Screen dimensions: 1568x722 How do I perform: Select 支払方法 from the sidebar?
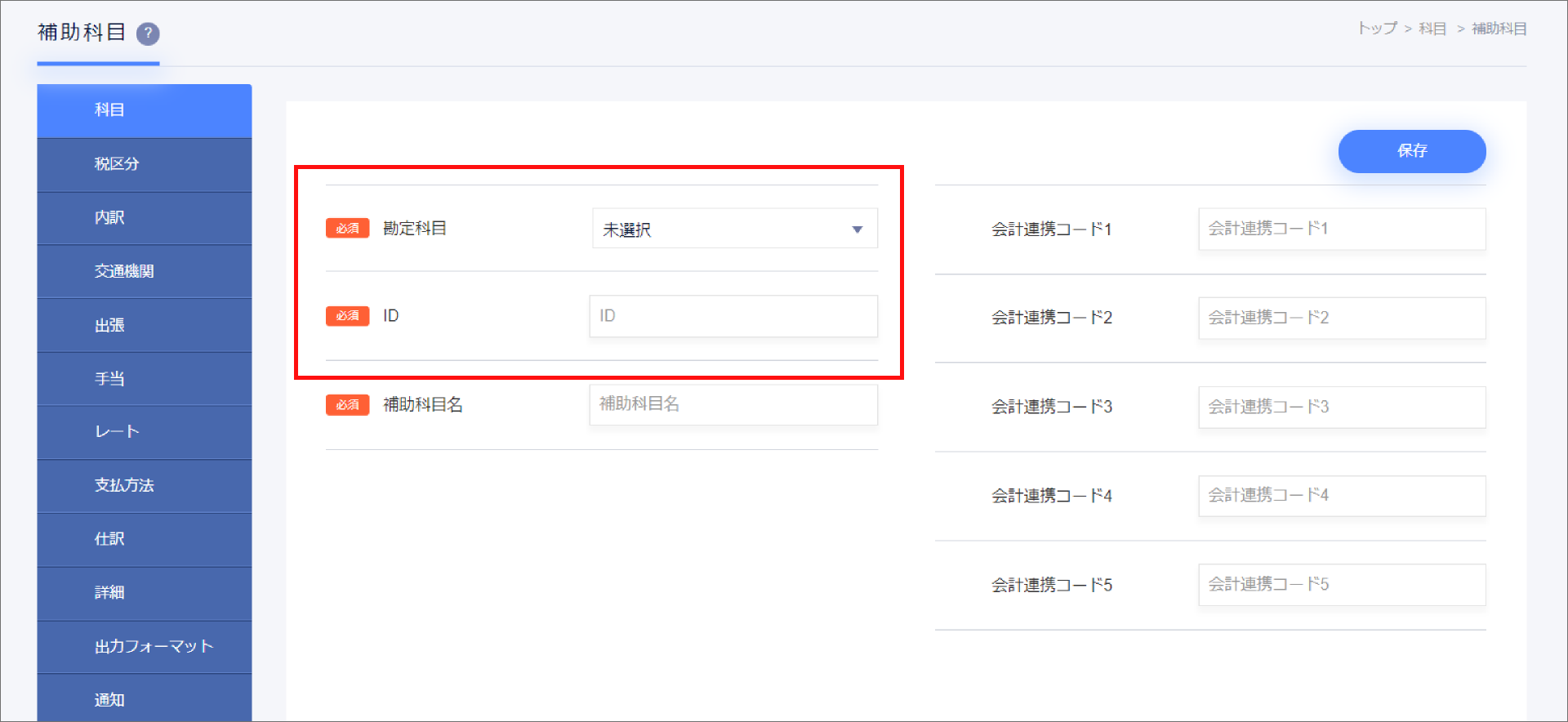click(x=145, y=485)
